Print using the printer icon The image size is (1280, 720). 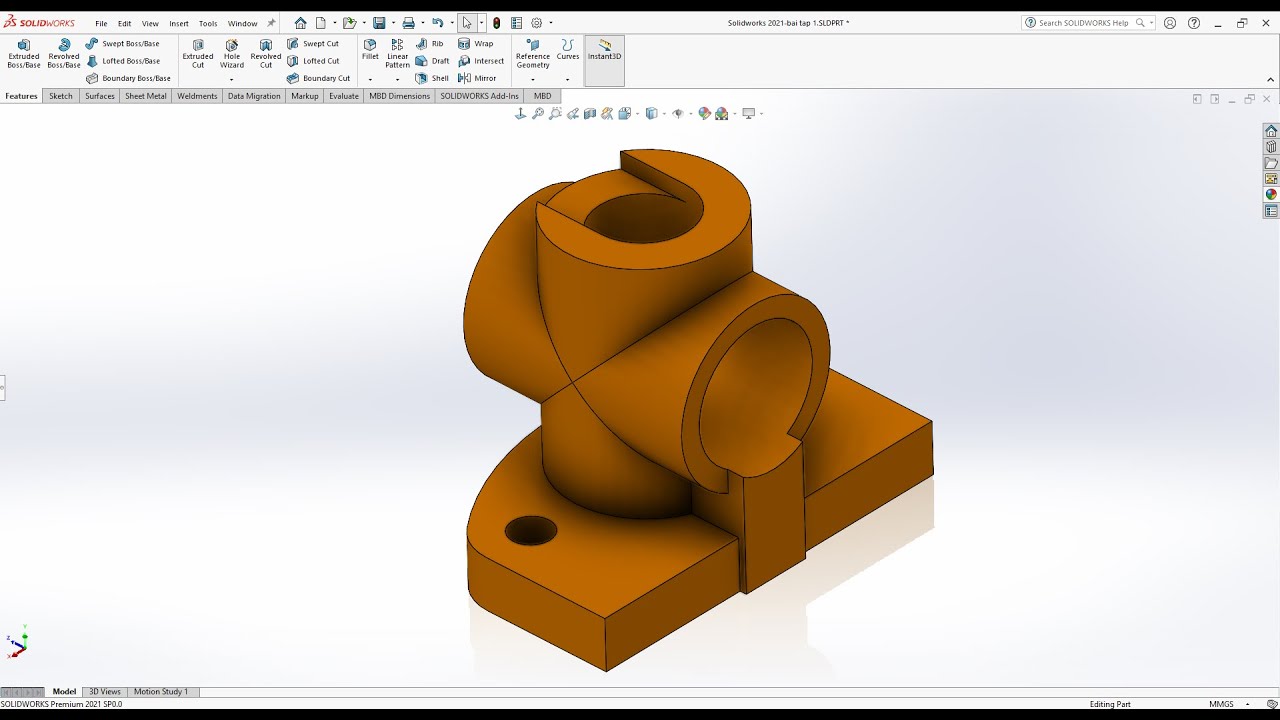click(x=408, y=23)
